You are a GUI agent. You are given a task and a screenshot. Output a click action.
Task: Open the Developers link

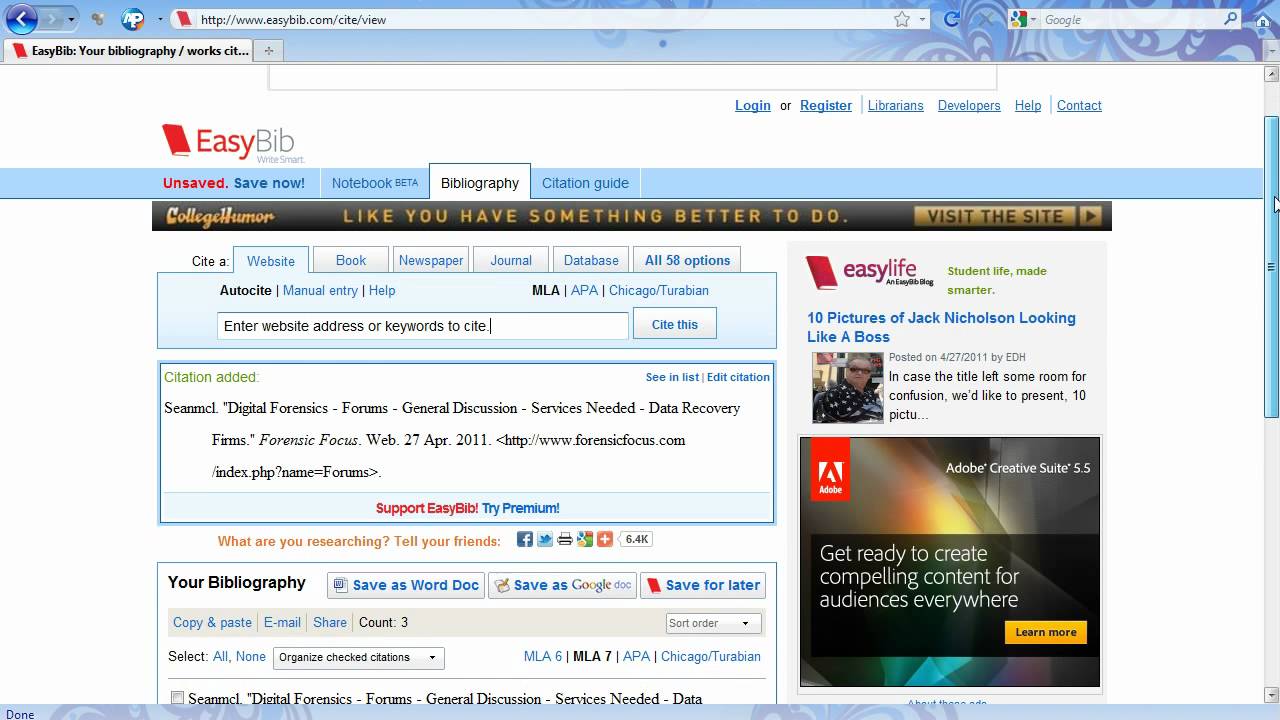(969, 105)
